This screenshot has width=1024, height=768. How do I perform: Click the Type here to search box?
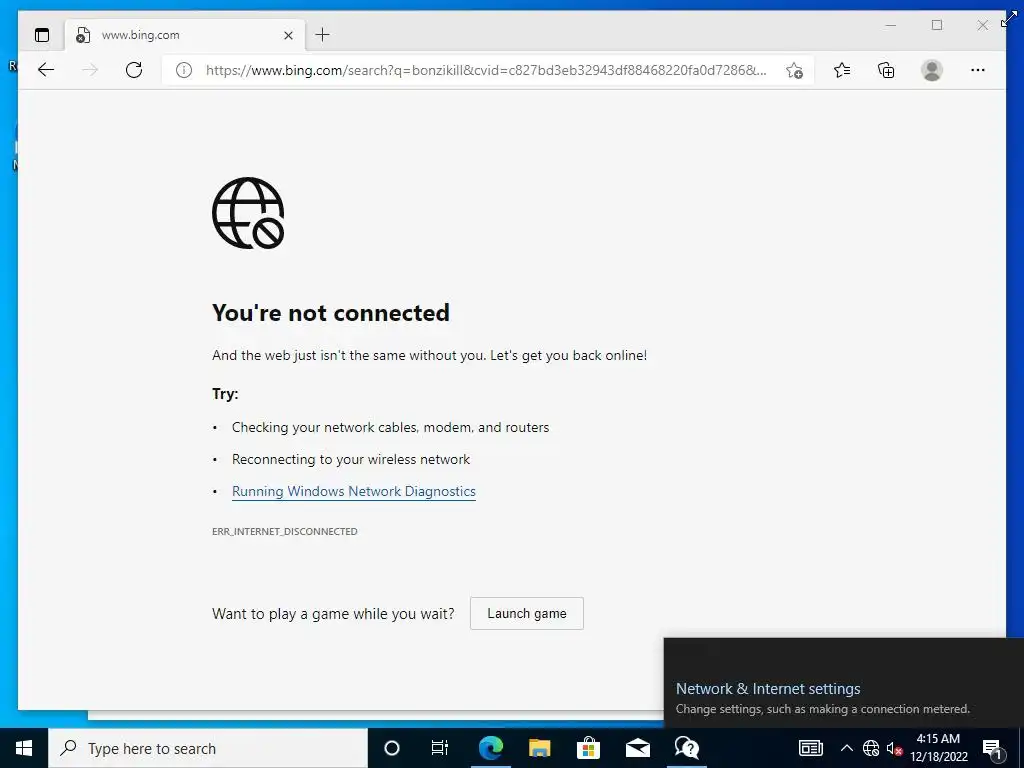click(x=208, y=748)
